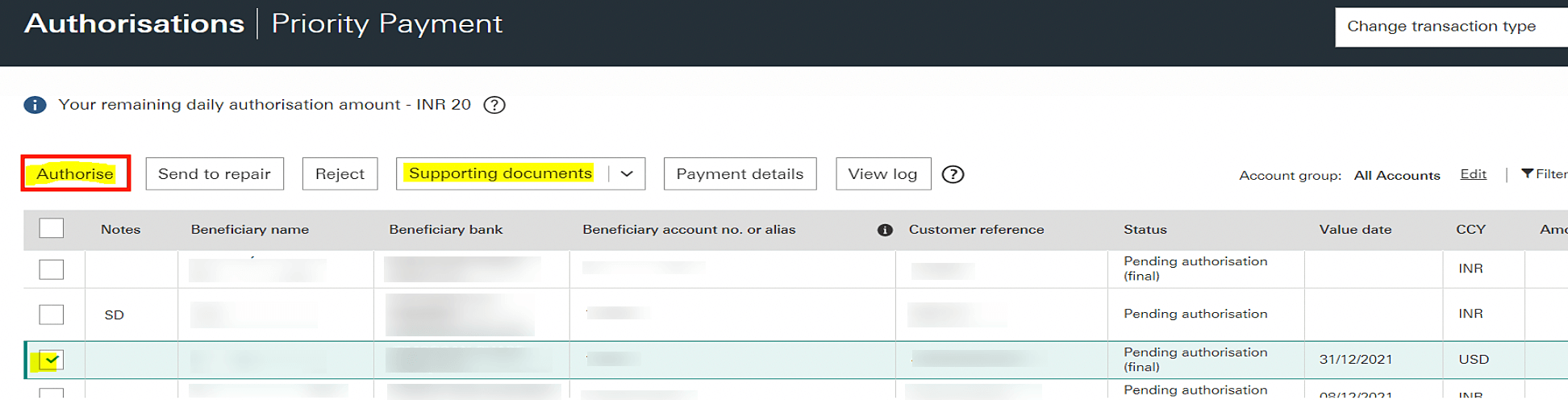Sort by Value date column header

pos(1355,230)
